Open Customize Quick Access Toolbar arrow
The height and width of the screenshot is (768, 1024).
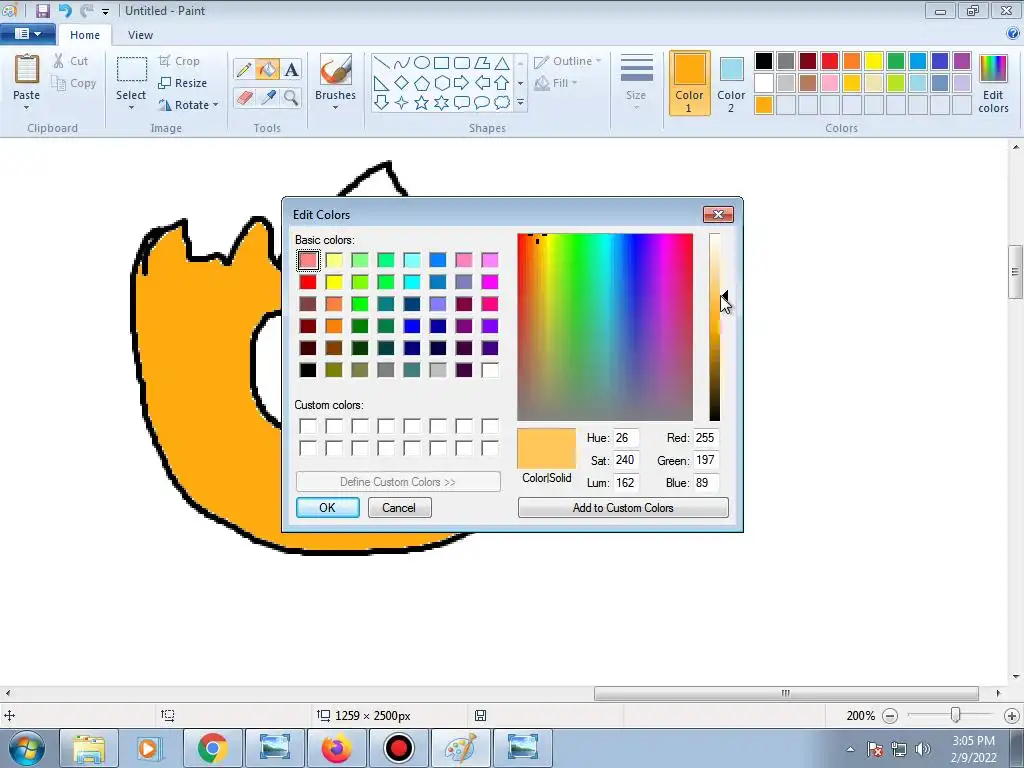click(x=105, y=11)
